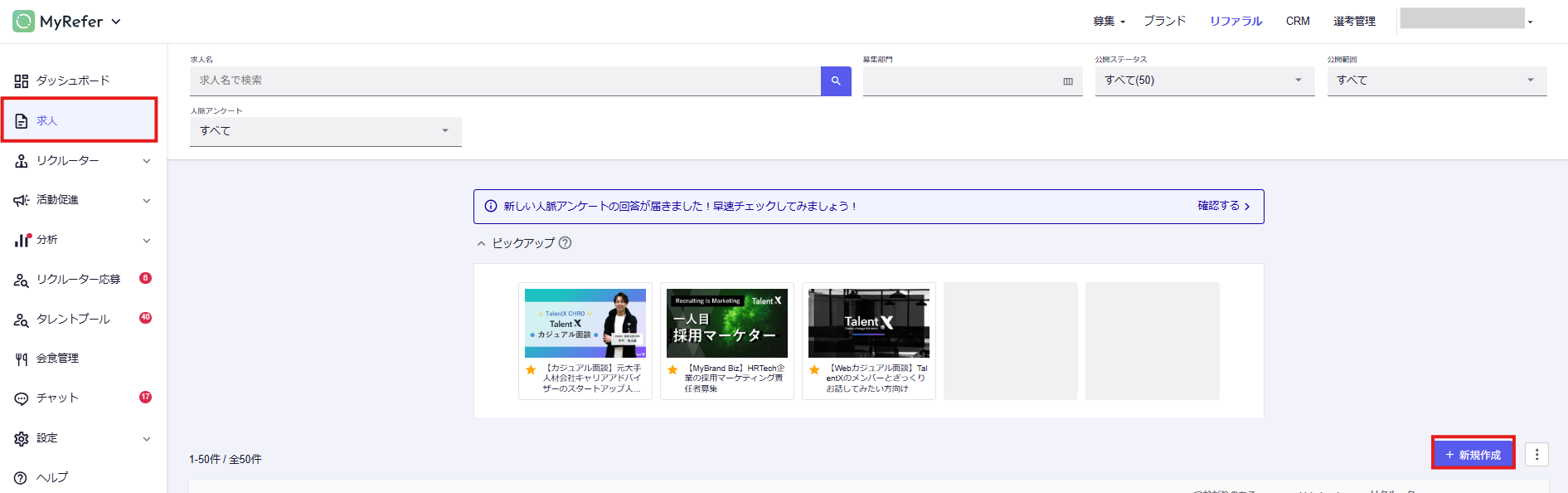Click the 新規作成 button

click(1473, 455)
